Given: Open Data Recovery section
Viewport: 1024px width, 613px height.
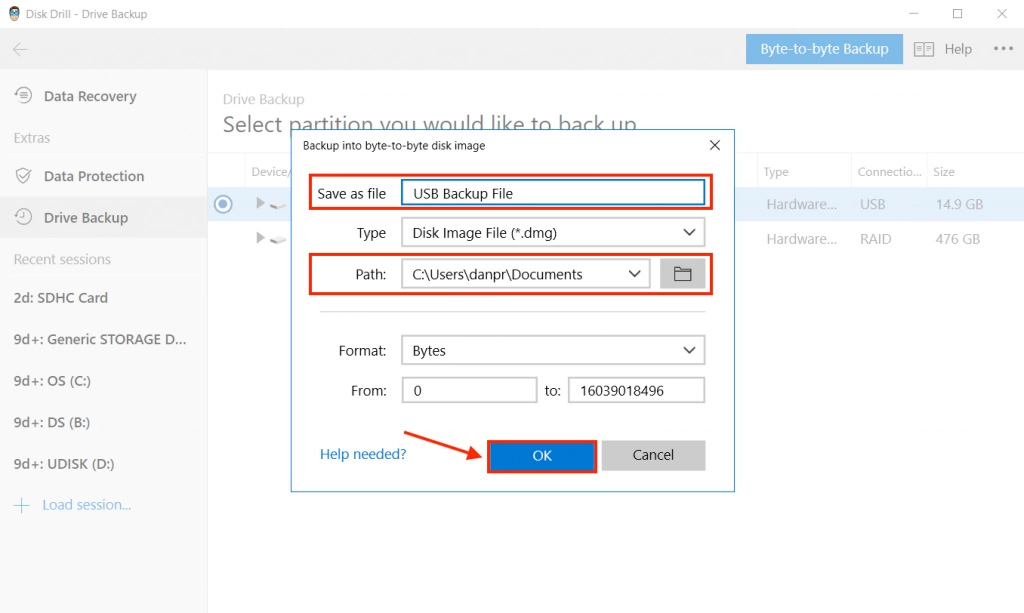Looking at the screenshot, I should coord(90,96).
